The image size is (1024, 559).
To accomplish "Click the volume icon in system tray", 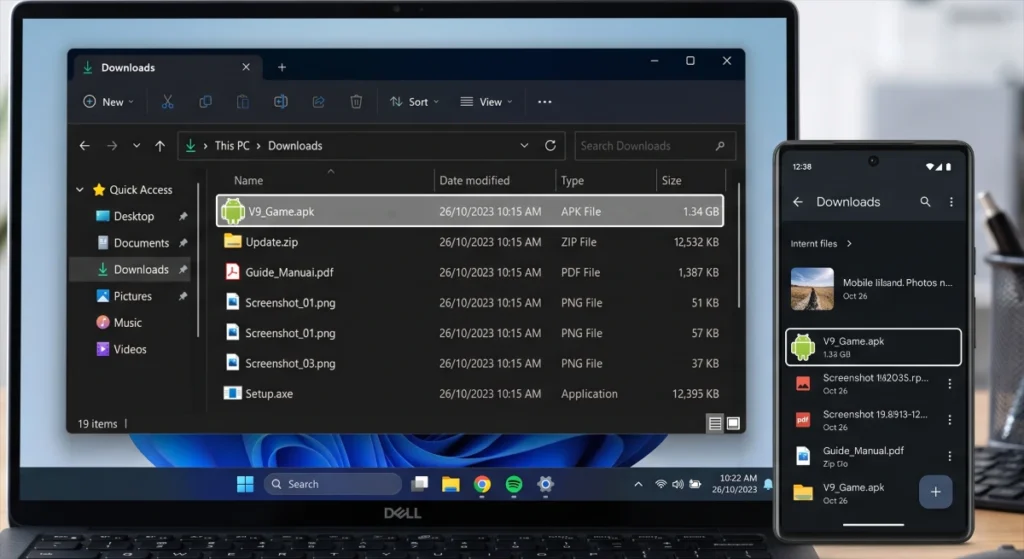I will pyautogui.click(x=678, y=484).
